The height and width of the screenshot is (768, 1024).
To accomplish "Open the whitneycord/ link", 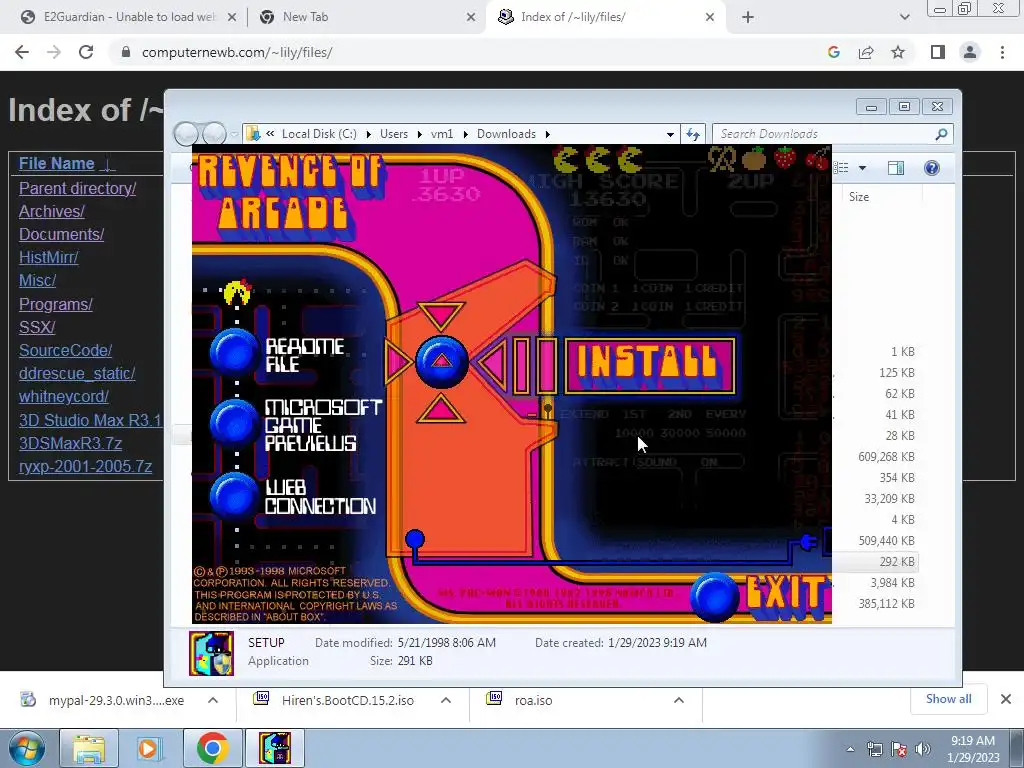I will pyautogui.click(x=63, y=396).
